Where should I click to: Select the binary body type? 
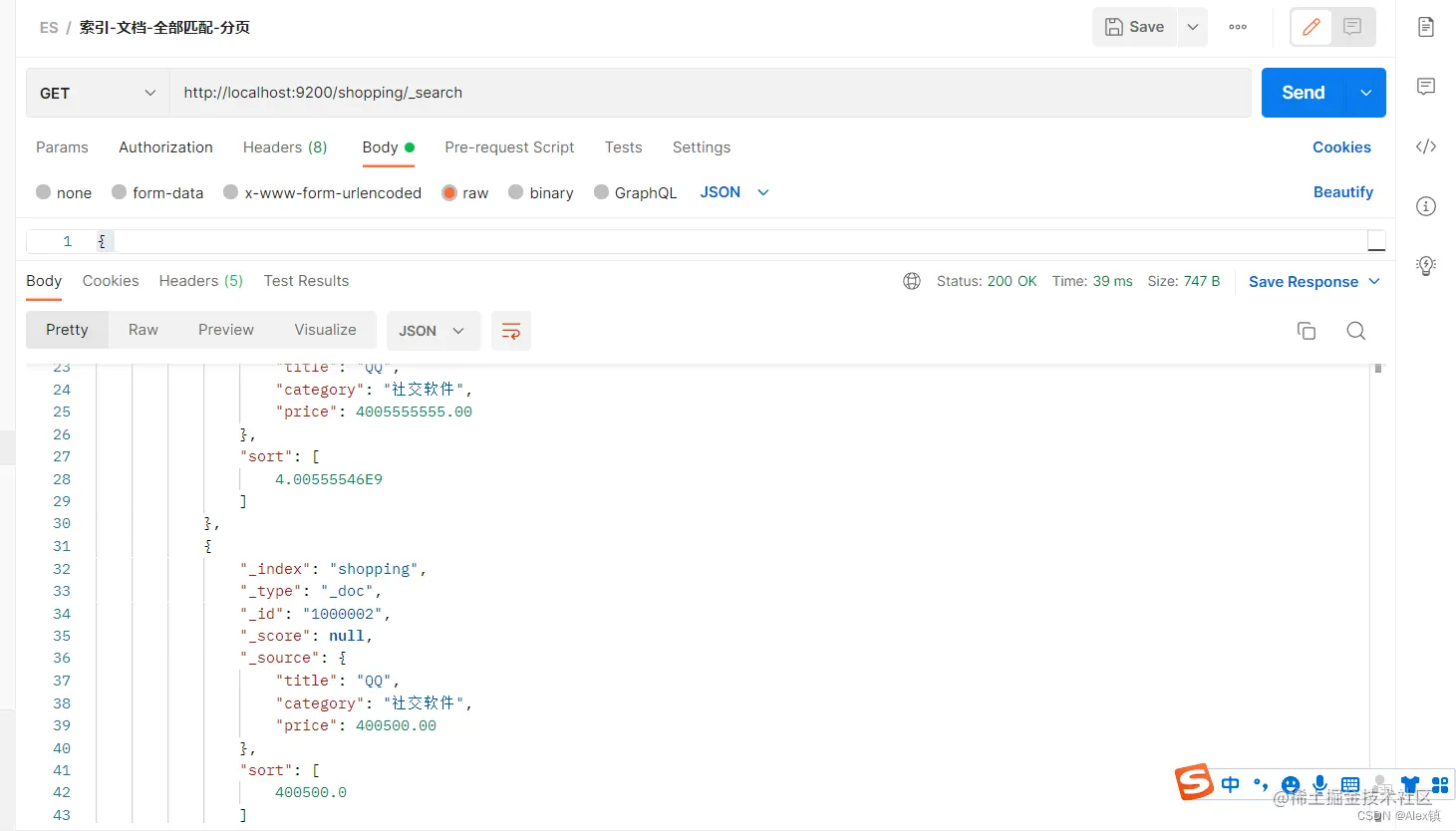541,192
